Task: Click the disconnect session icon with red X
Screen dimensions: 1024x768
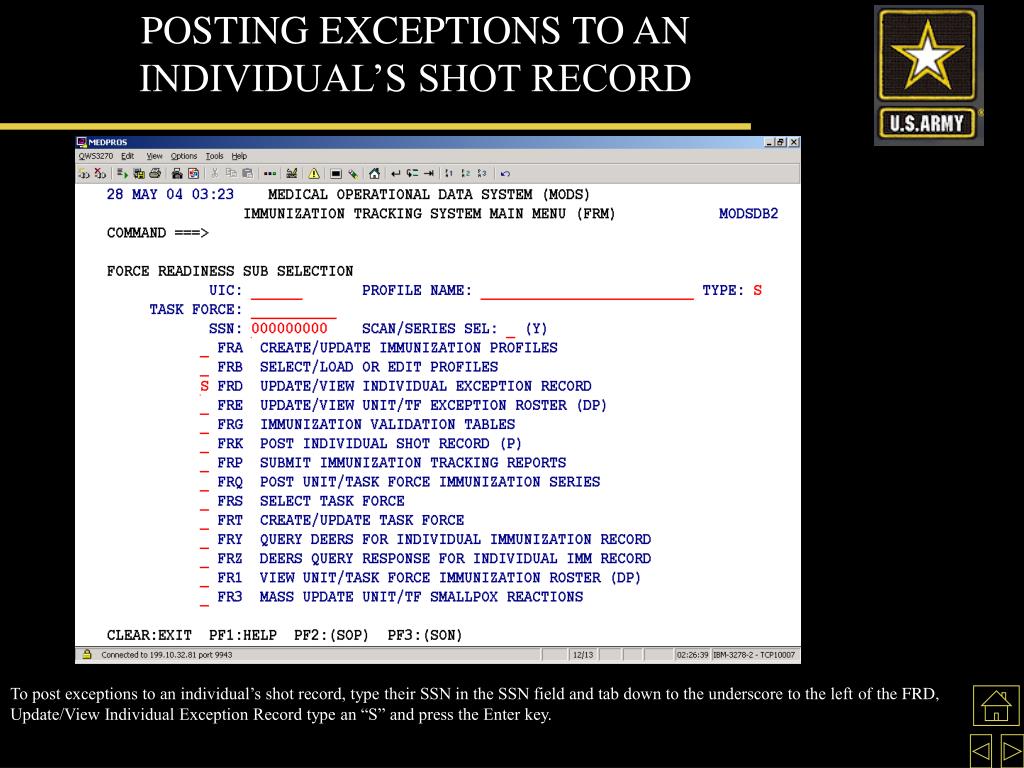Action: [100, 173]
